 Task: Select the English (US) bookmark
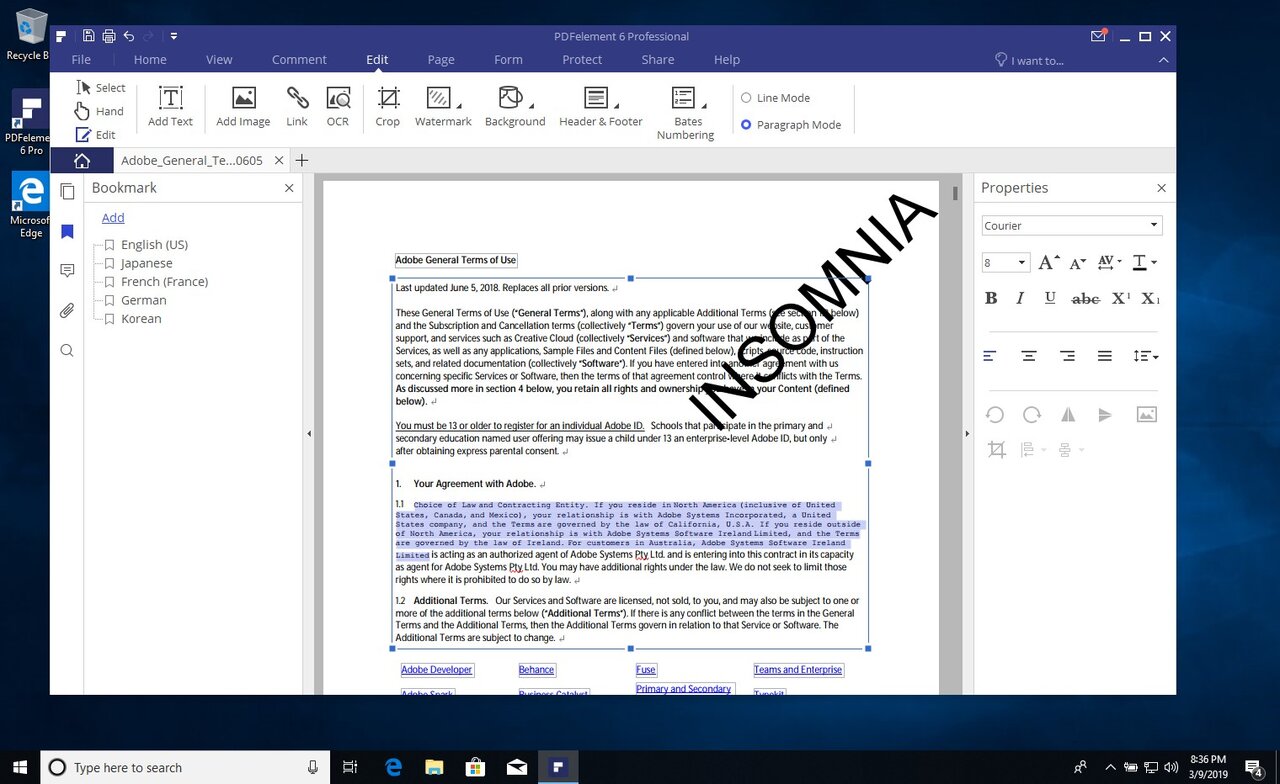154,244
